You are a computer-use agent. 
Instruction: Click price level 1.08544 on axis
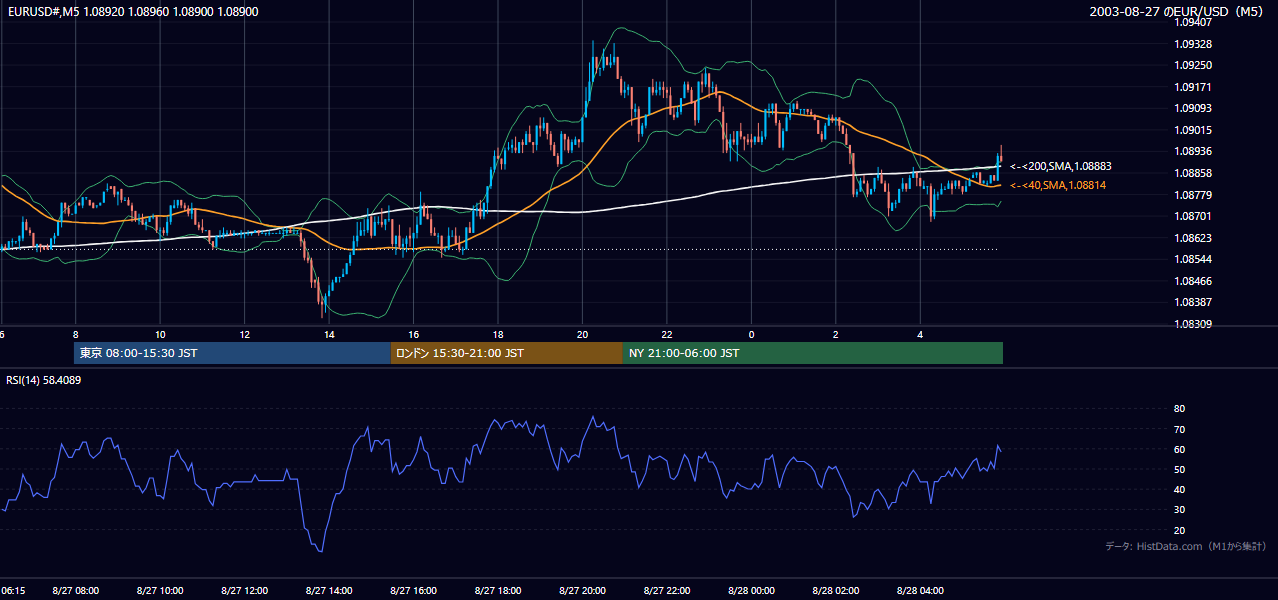click(1192, 259)
